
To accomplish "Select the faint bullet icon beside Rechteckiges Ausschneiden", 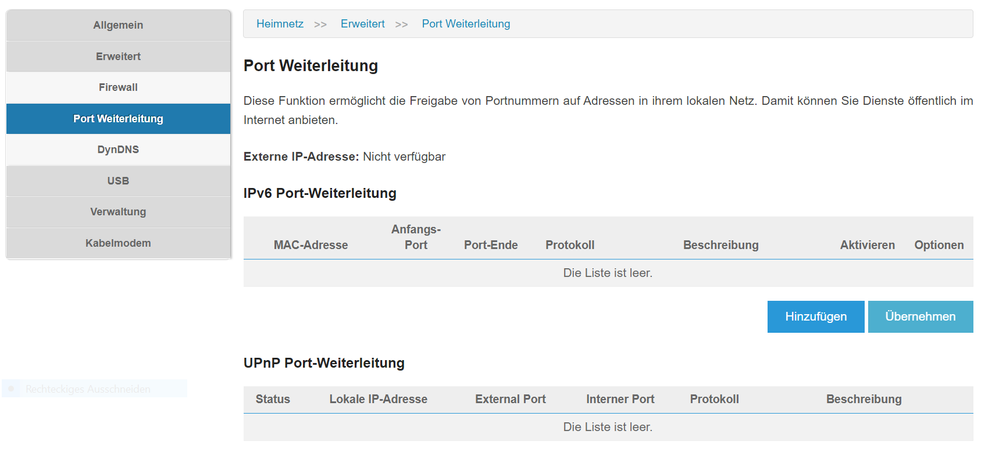I will point(12,389).
